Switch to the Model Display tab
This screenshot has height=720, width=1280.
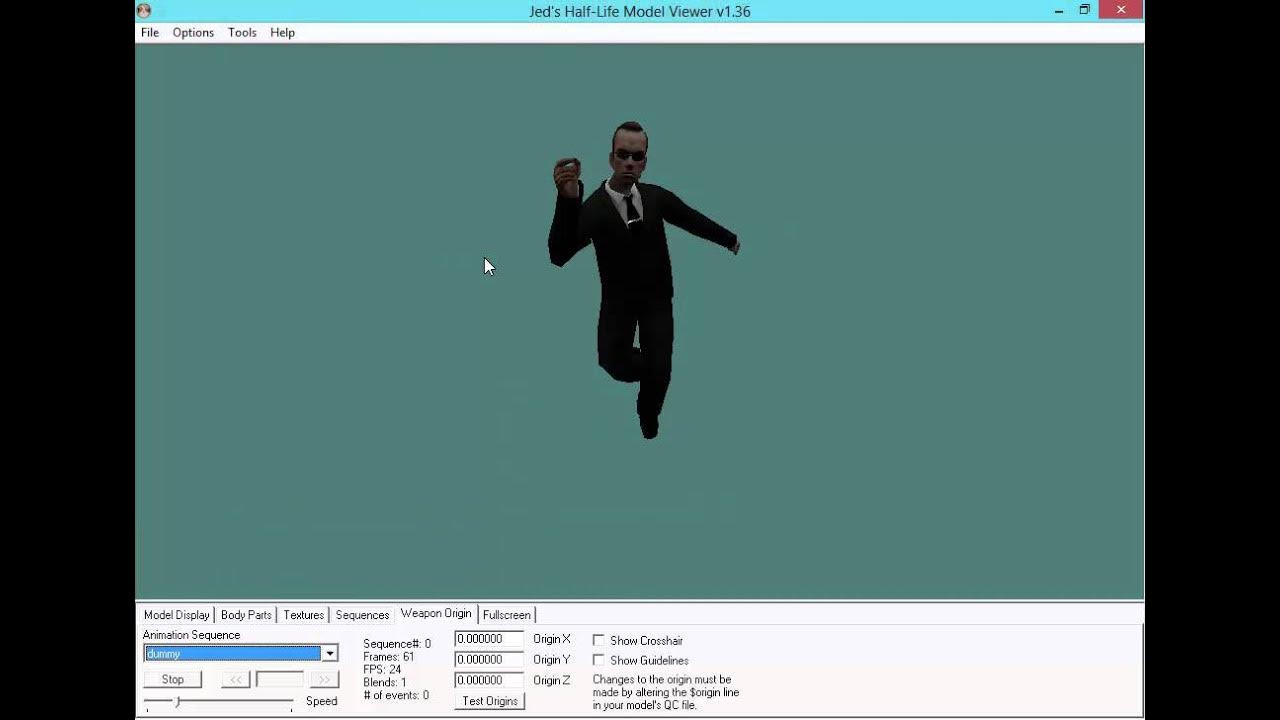tap(176, 615)
